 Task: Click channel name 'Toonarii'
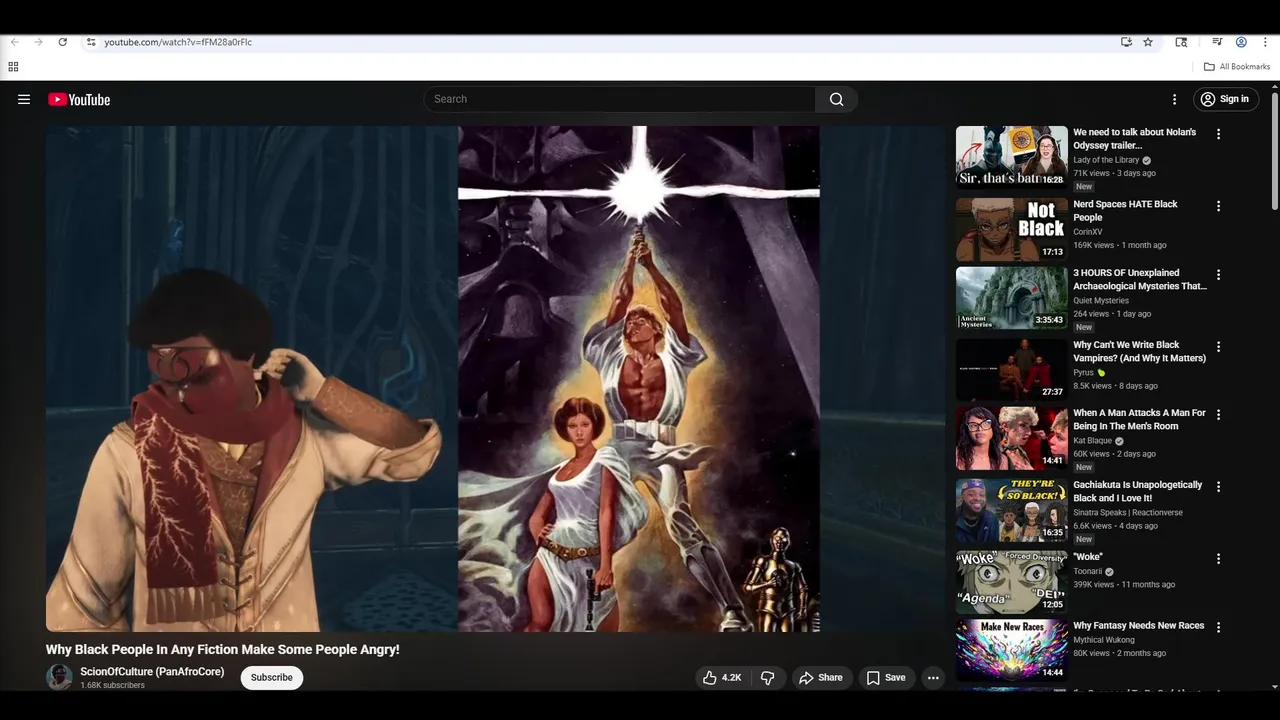pyautogui.click(x=1088, y=572)
